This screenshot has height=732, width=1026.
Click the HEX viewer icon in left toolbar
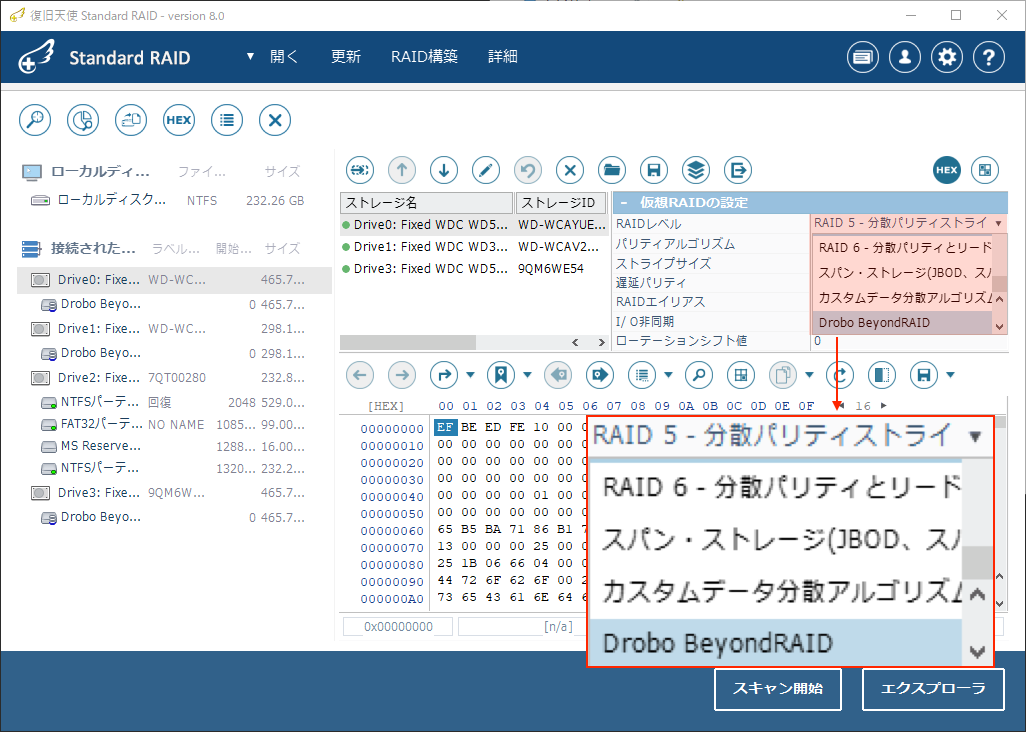(179, 120)
